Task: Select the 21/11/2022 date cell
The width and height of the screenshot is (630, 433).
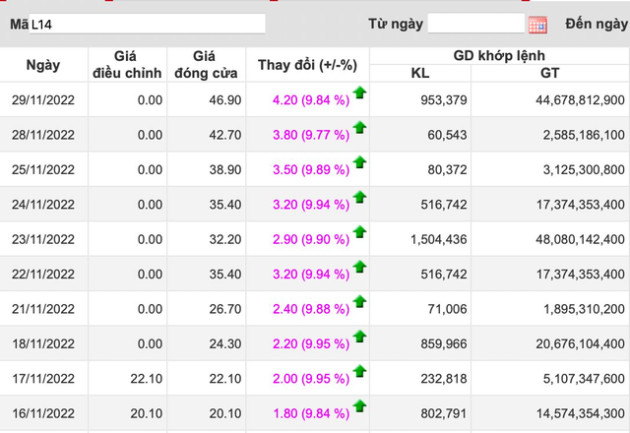Action: 43,309
